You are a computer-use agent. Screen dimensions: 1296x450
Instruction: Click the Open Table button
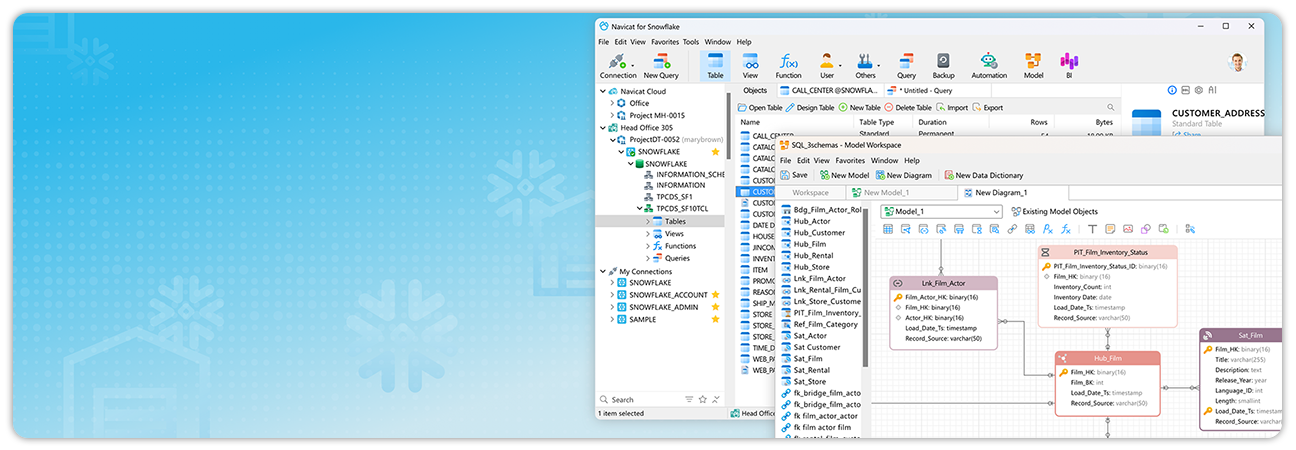click(760, 107)
